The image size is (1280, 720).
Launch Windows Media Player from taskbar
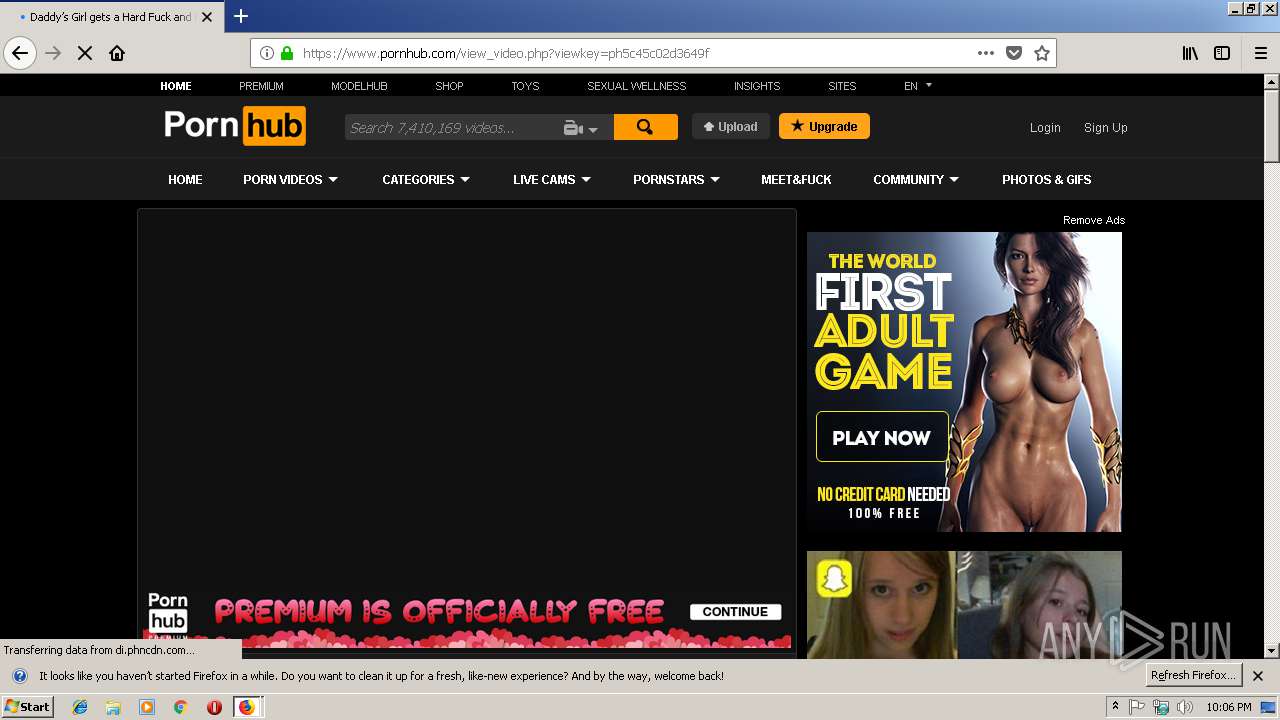(147, 707)
